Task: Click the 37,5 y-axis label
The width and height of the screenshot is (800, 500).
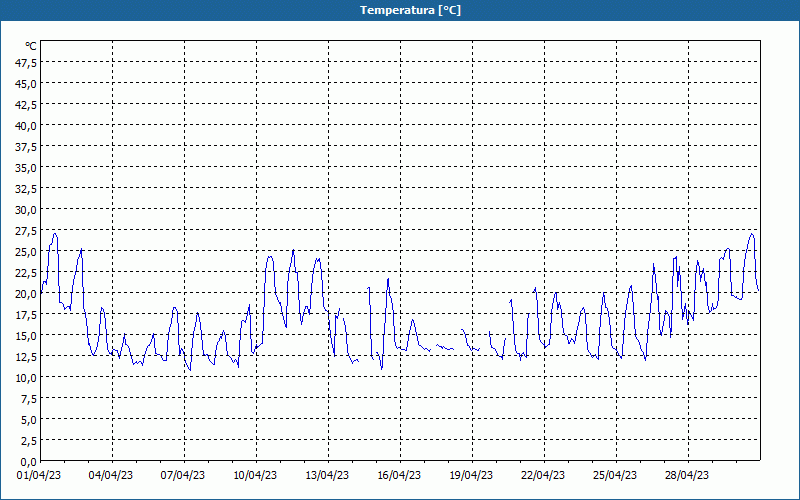Action: coord(27,147)
